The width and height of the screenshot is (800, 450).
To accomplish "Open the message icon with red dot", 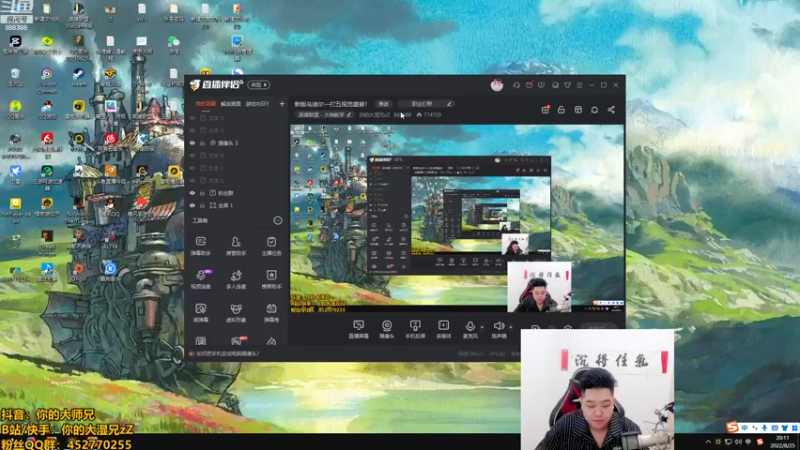I will tap(529, 85).
